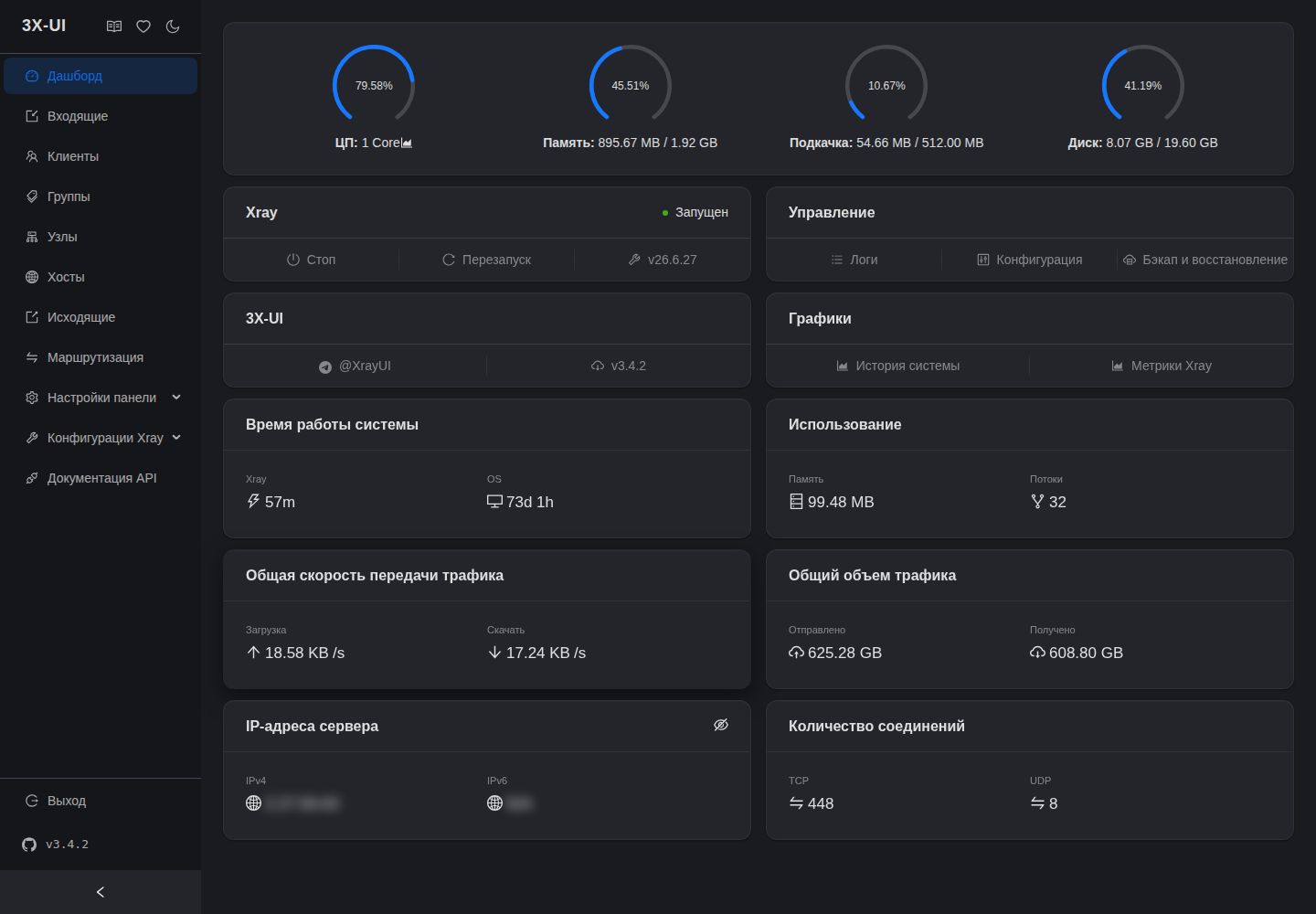Click the sent cloud icon near 625.28 GB

tap(797, 653)
